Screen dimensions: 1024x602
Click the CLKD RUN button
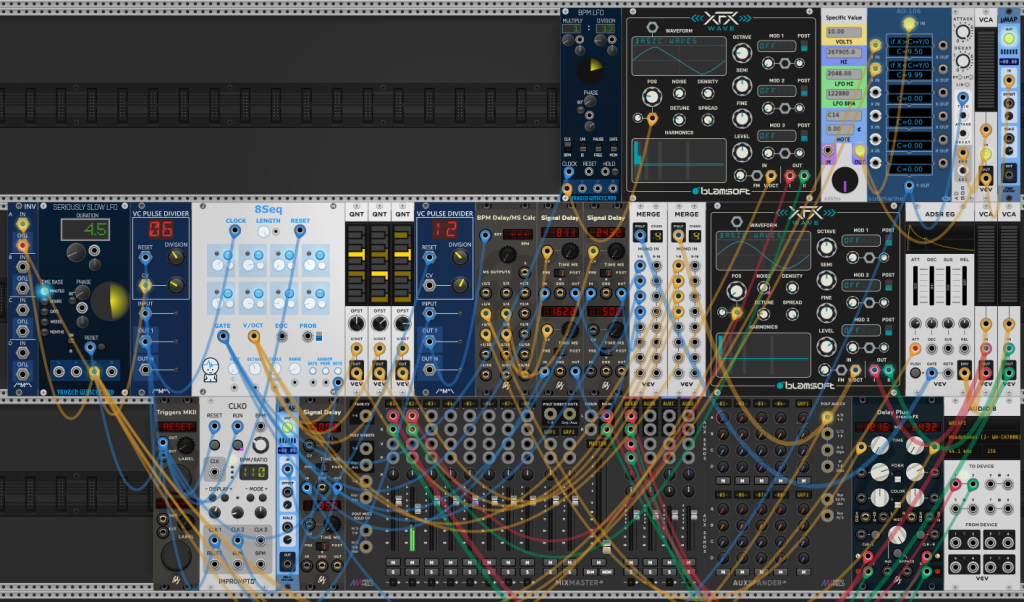[238, 445]
